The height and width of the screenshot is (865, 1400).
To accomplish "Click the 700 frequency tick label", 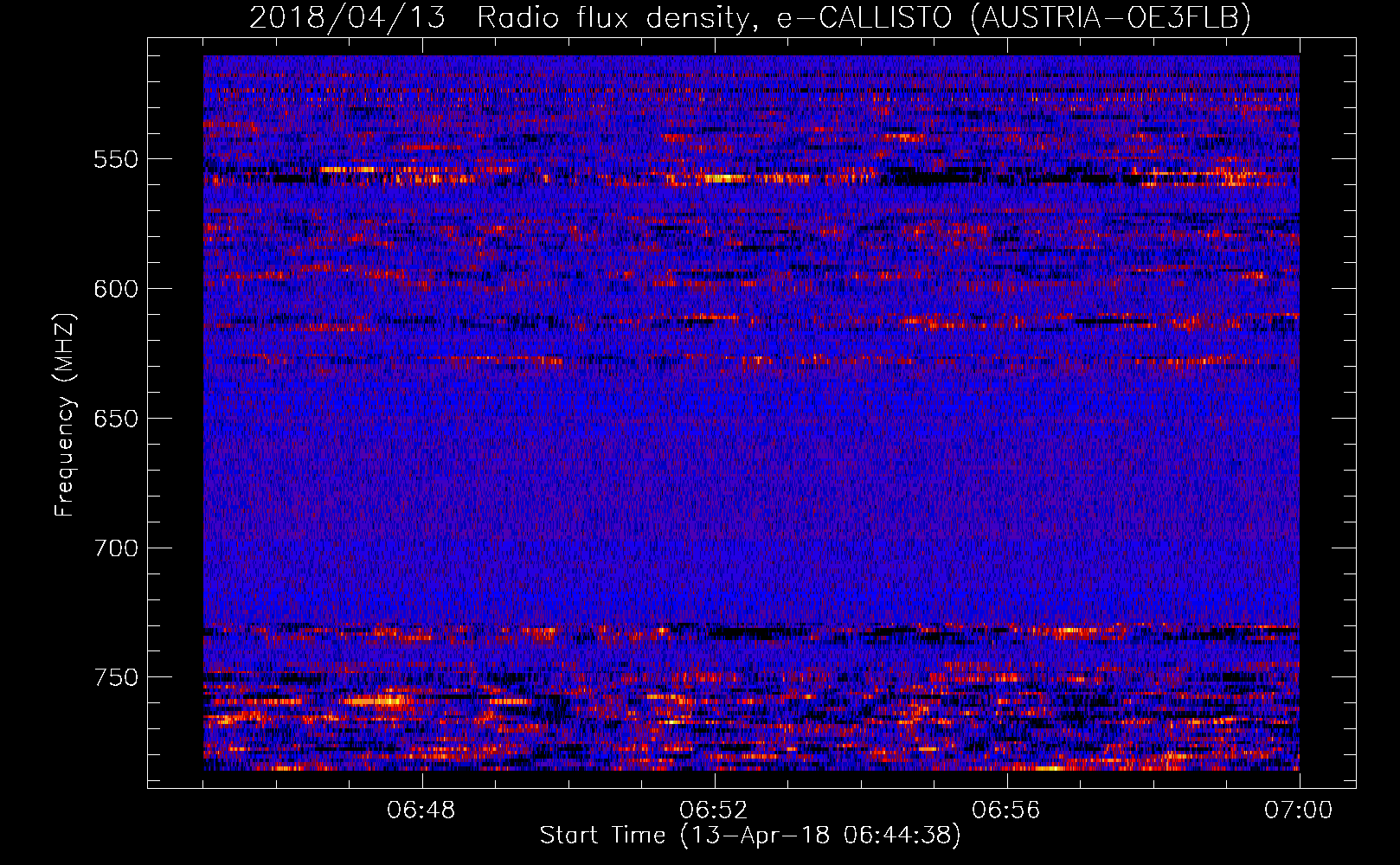I will tap(116, 548).
